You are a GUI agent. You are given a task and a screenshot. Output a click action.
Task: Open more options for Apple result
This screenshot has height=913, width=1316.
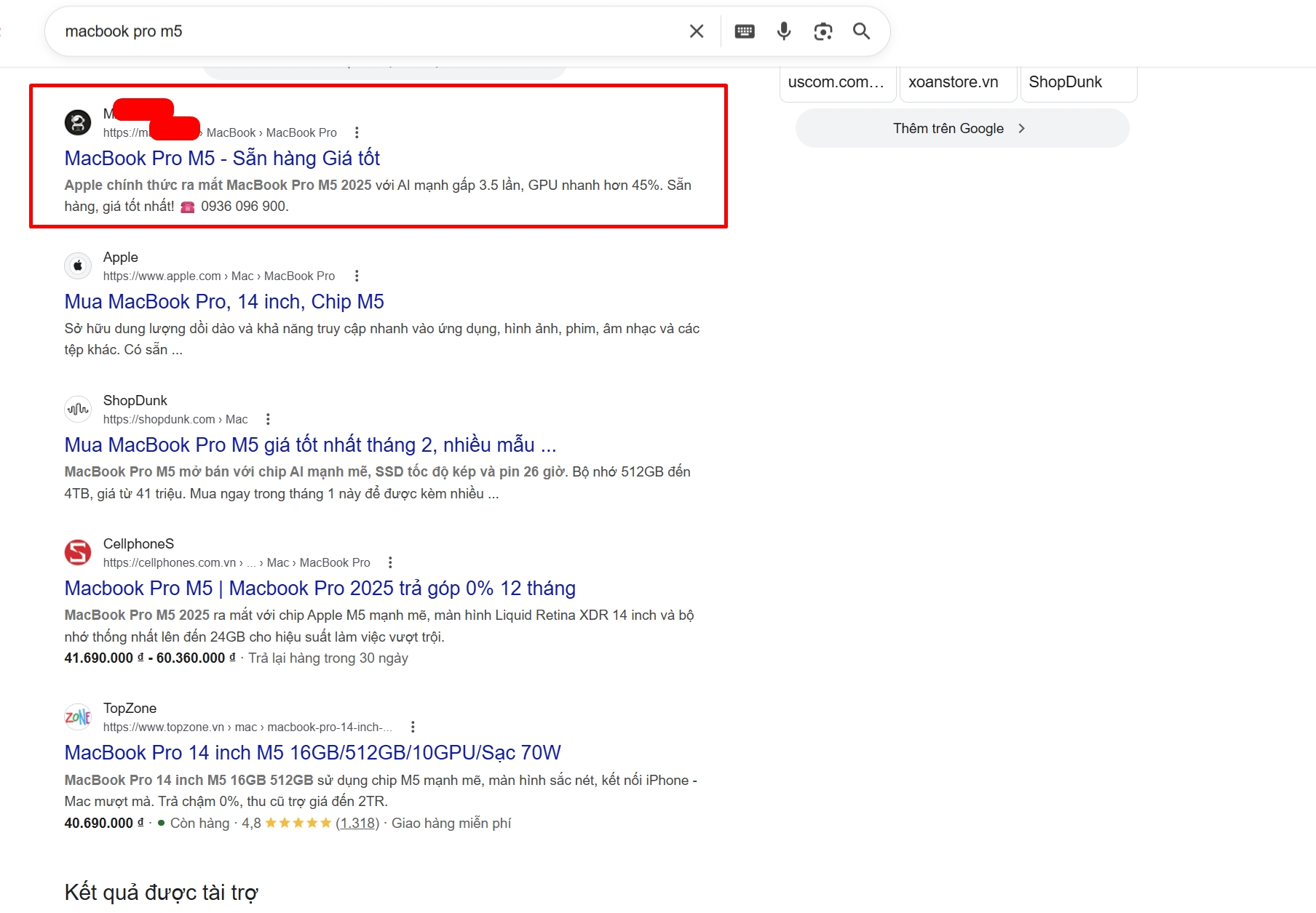coord(357,276)
